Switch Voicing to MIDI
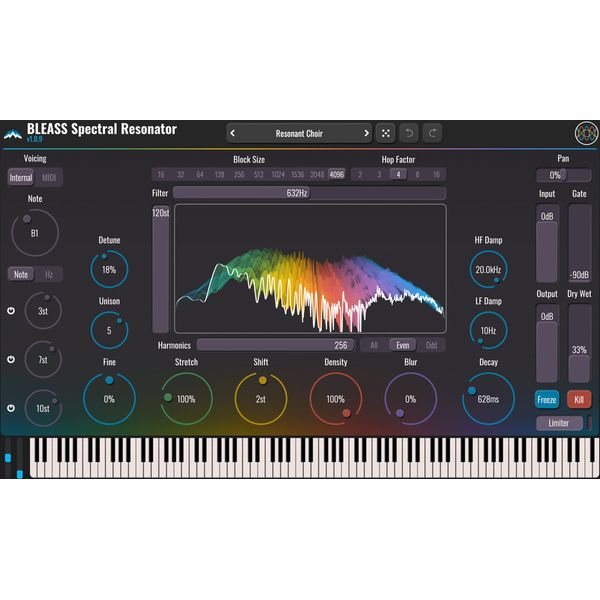 [x=49, y=178]
